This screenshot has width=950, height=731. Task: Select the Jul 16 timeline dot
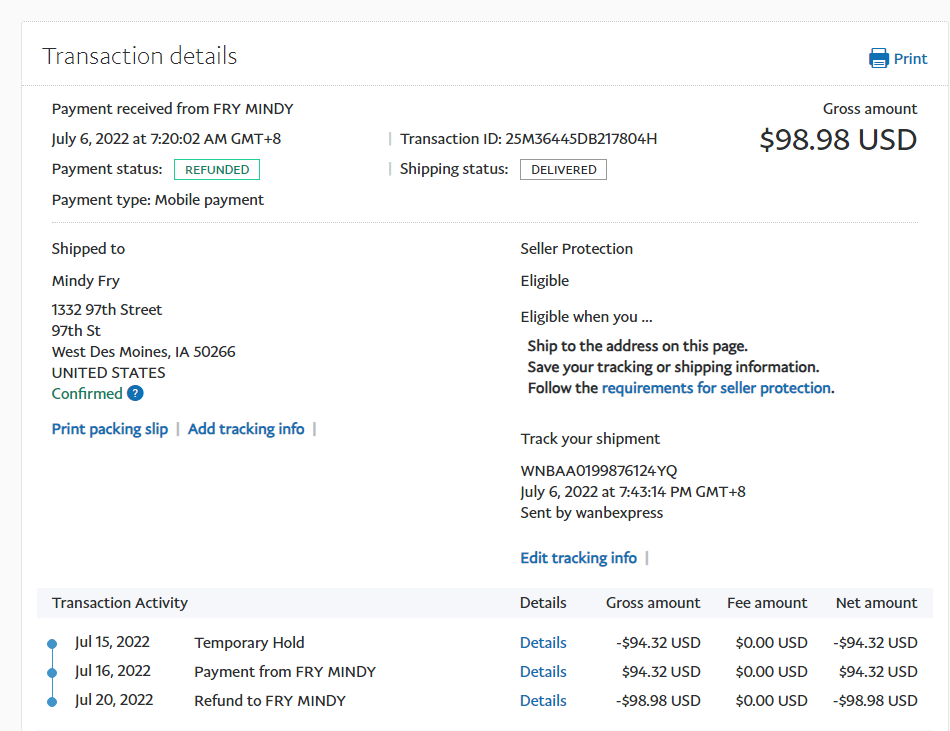coord(52,673)
